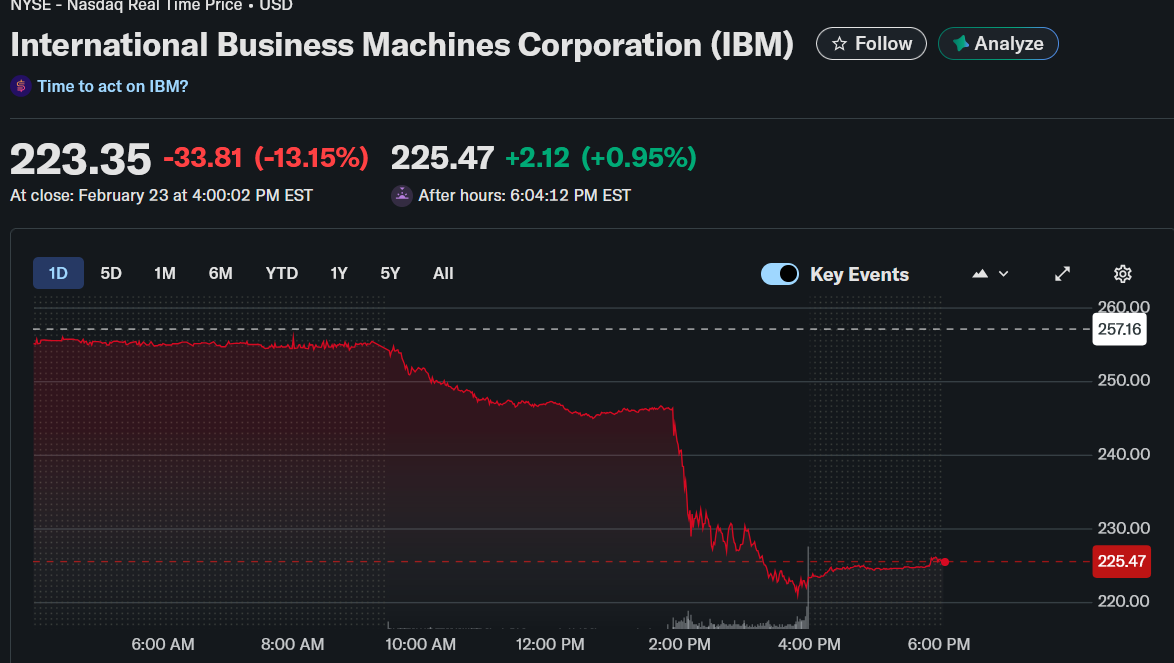Select the 5Y time range

coord(390,273)
